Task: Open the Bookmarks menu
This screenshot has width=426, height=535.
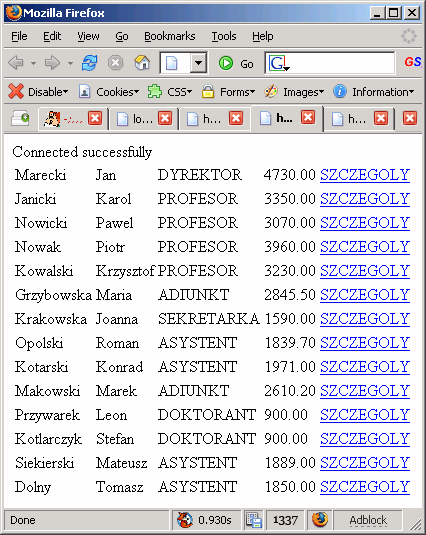Action: 170,36
